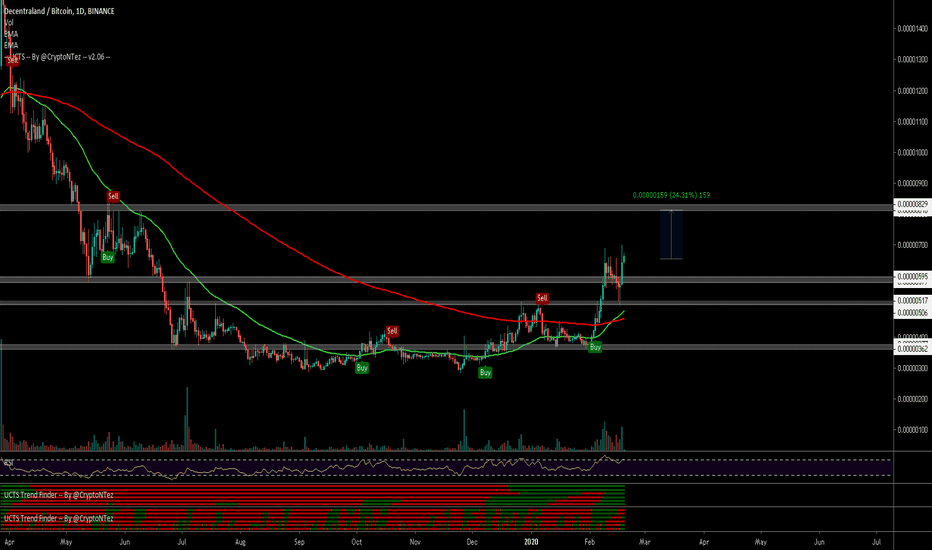The width and height of the screenshot is (932, 550).
Task: Click the 0.00000900 price scale value
Action: click(912, 184)
